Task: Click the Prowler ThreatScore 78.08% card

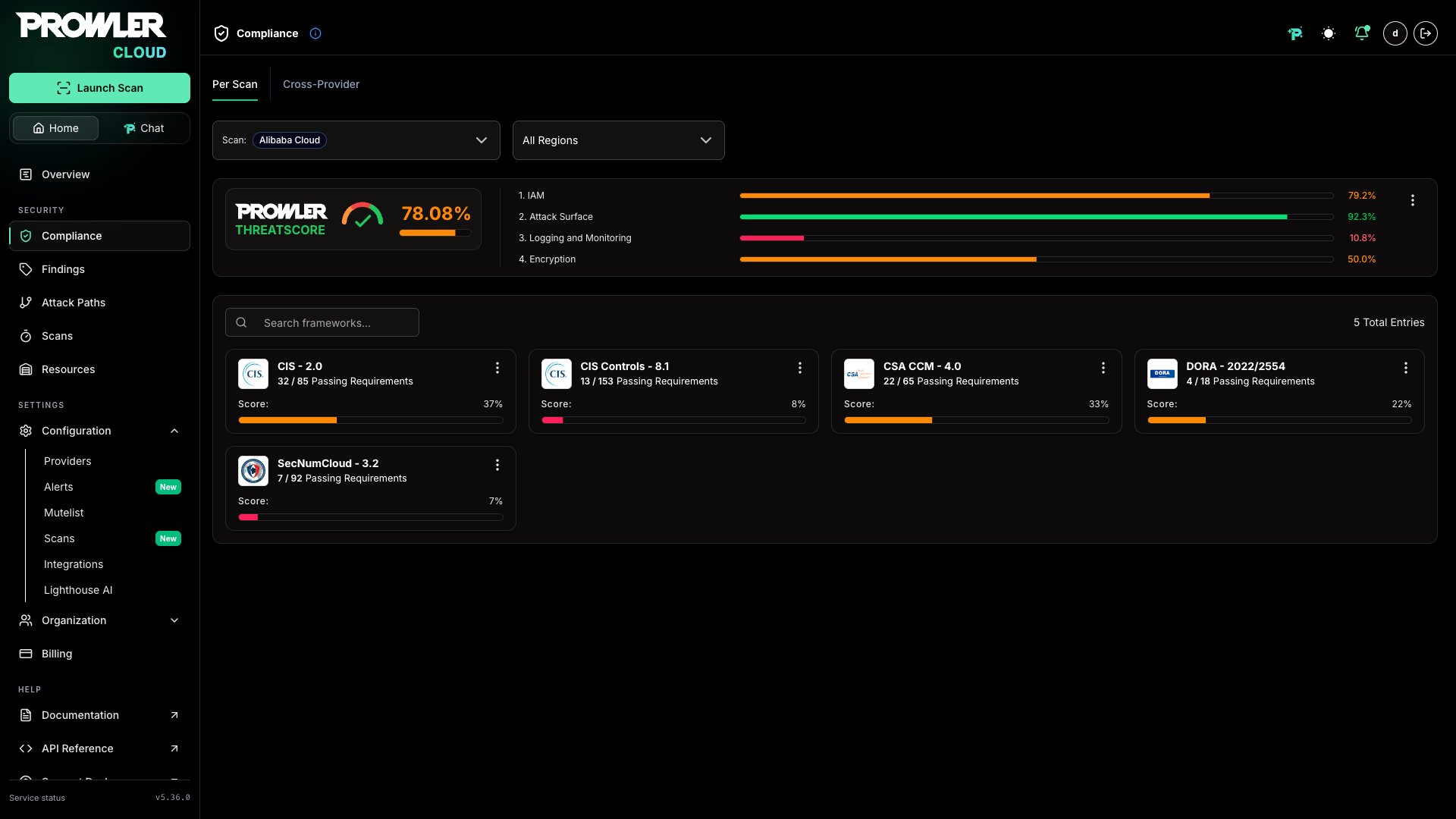Action: point(353,219)
